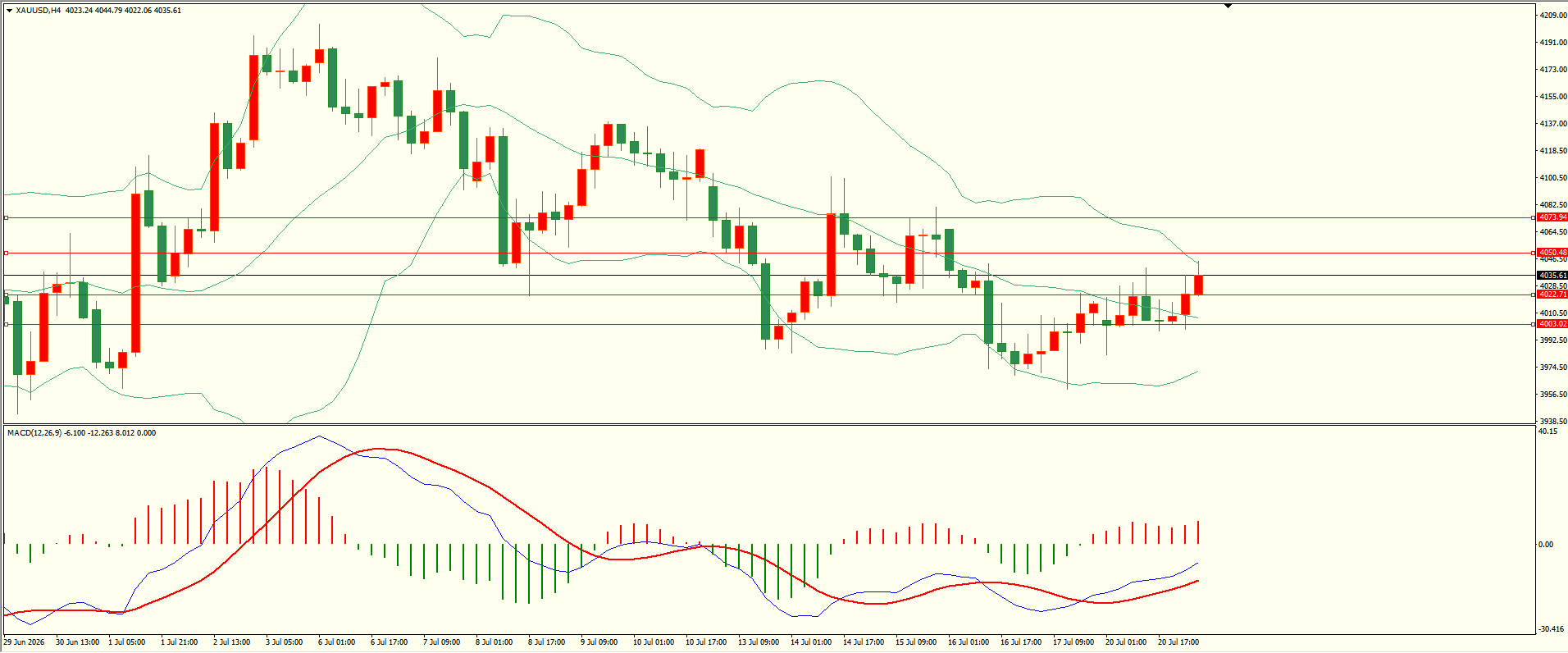
Task: Click the black 4035.61 current price label
Action: coord(1552,276)
